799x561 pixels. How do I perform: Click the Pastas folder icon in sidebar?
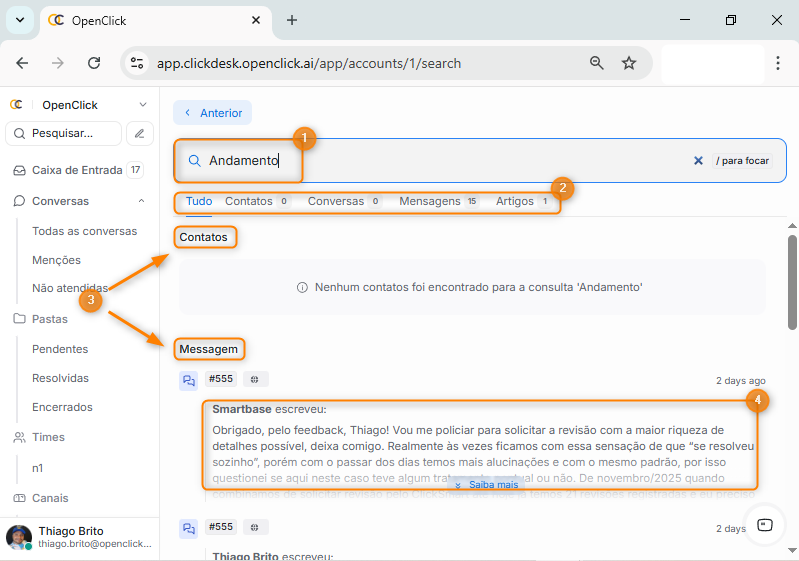(x=19, y=319)
